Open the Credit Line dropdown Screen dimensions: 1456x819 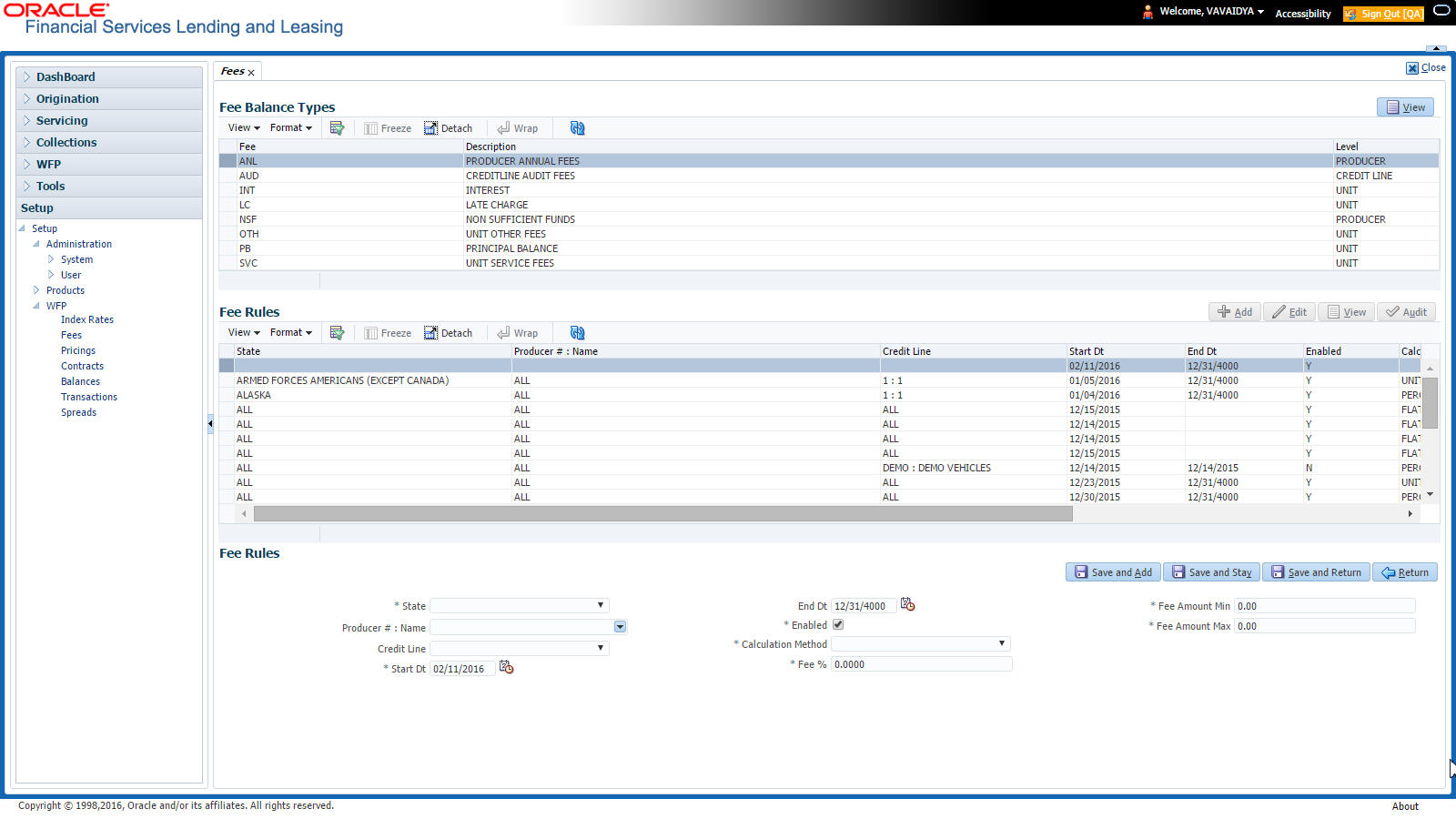[x=520, y=649]
